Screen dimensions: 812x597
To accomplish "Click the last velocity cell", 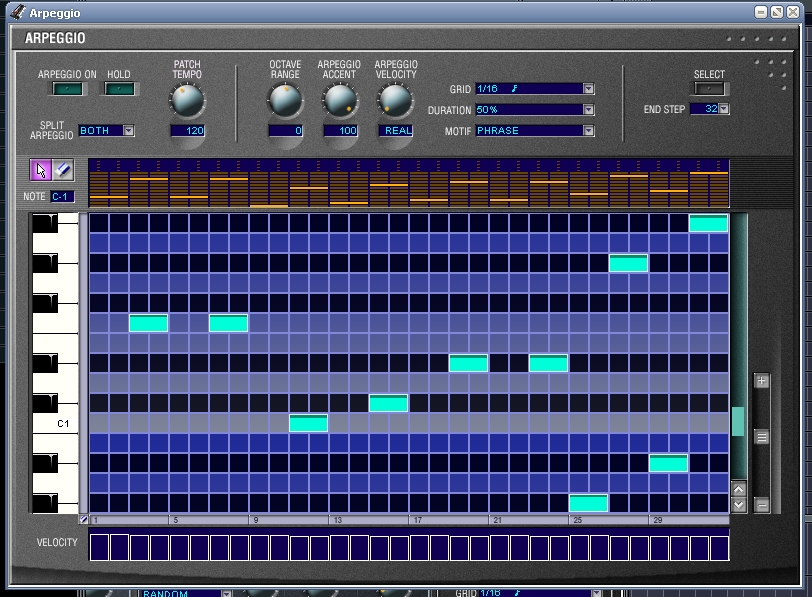I will [x=719, y=548].
